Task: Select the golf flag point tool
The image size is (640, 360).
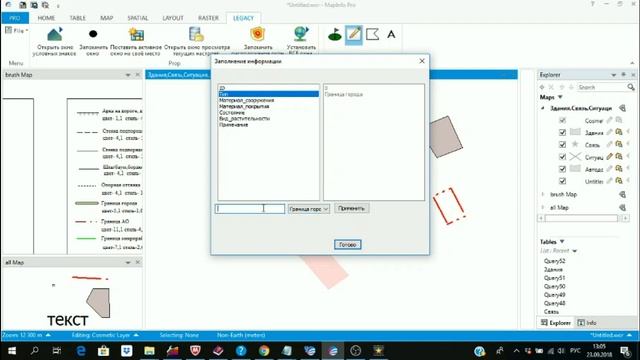Action: point(335,35)
